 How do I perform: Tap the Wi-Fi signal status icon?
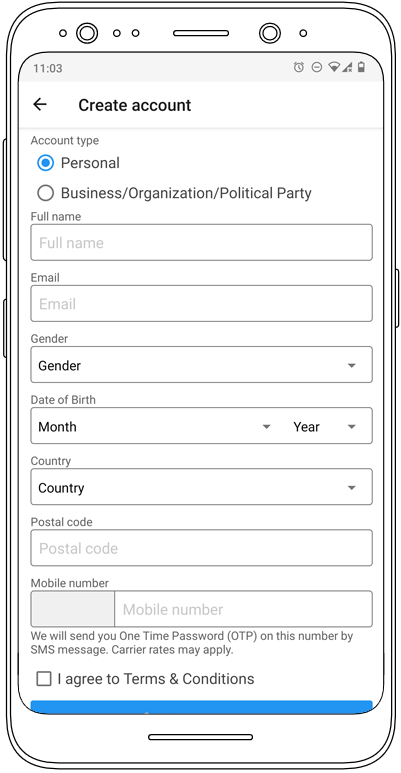click(334, 67)
